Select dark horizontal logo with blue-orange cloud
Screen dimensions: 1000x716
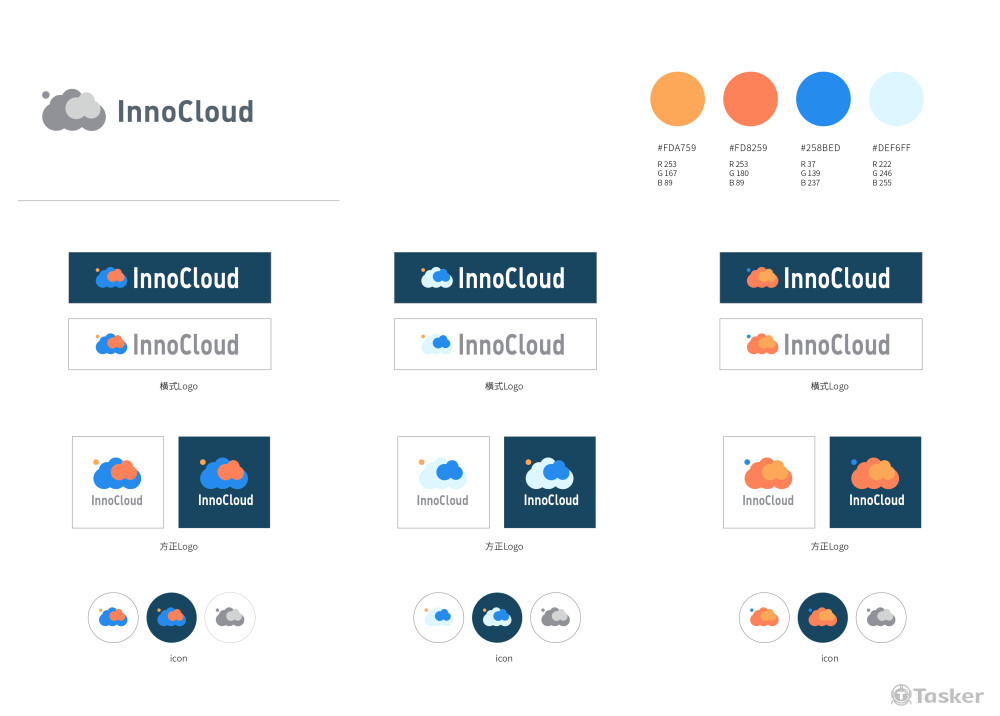[x=170, y=277]
